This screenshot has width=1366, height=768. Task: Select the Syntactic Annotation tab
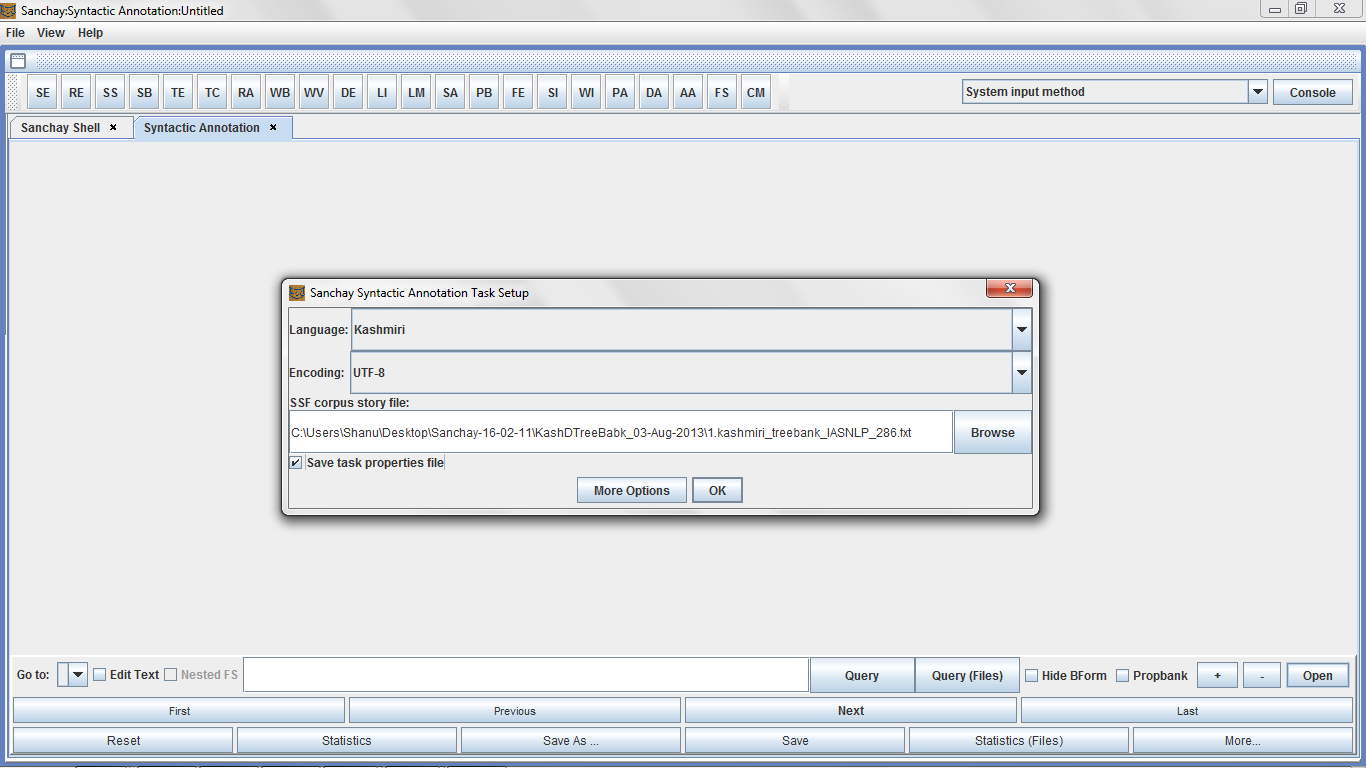202,128
